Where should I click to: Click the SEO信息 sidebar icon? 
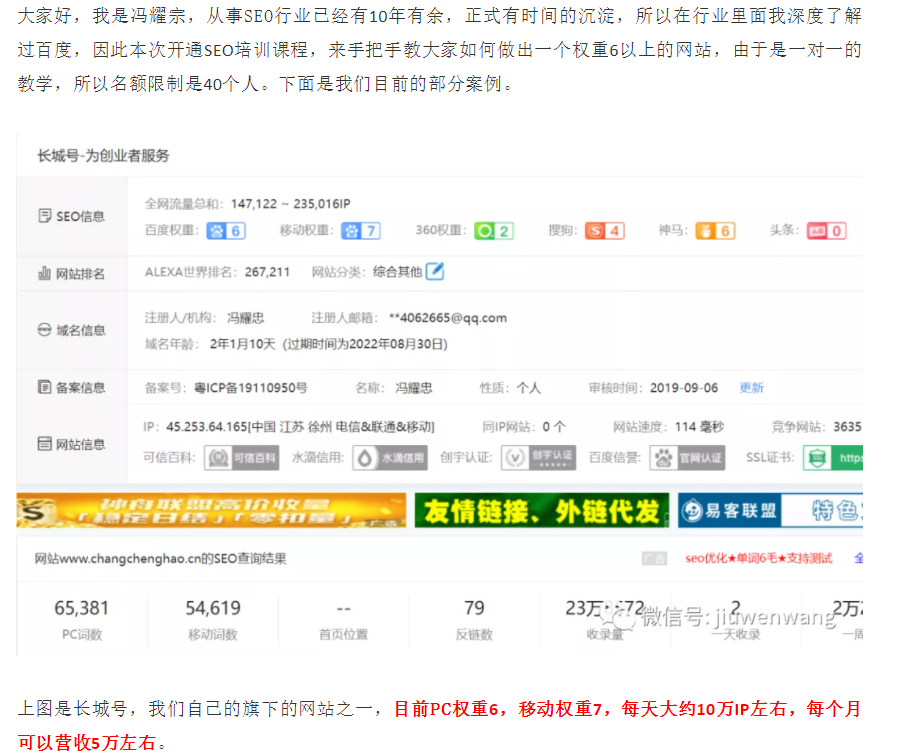pyautogui.click(x=44, y=216)
